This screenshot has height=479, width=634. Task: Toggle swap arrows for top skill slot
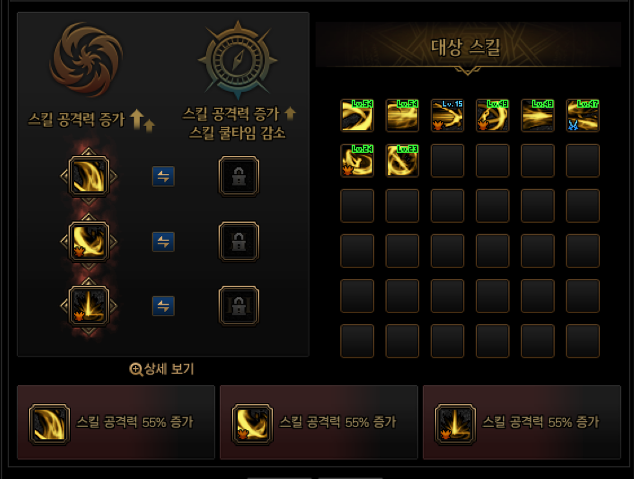163,176
